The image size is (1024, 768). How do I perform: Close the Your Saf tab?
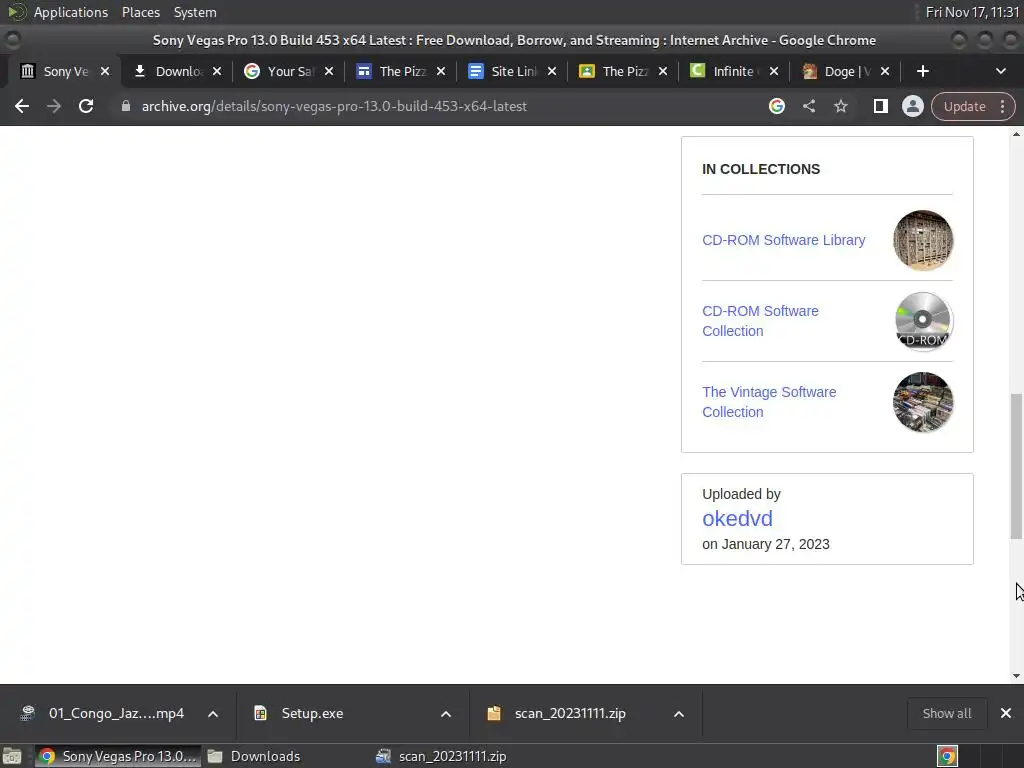(328, 71)
